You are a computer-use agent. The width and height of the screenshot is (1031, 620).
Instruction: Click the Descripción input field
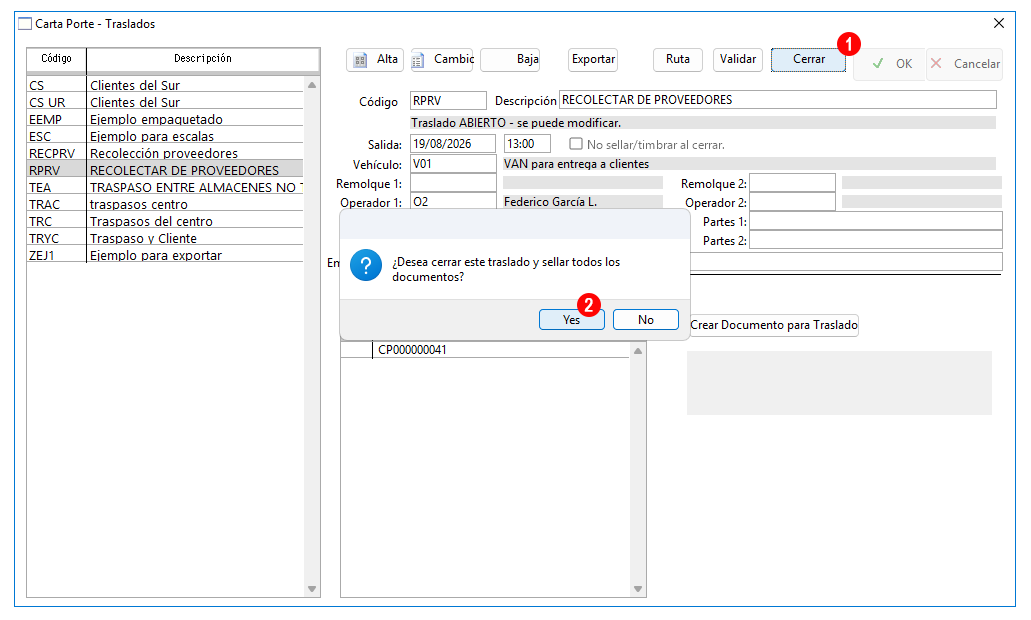(778, 100)
